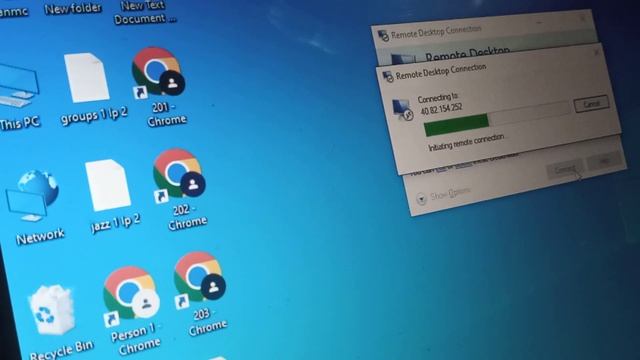
Task: Close the connecting progress dialog
Action: (x=596, y=53)
